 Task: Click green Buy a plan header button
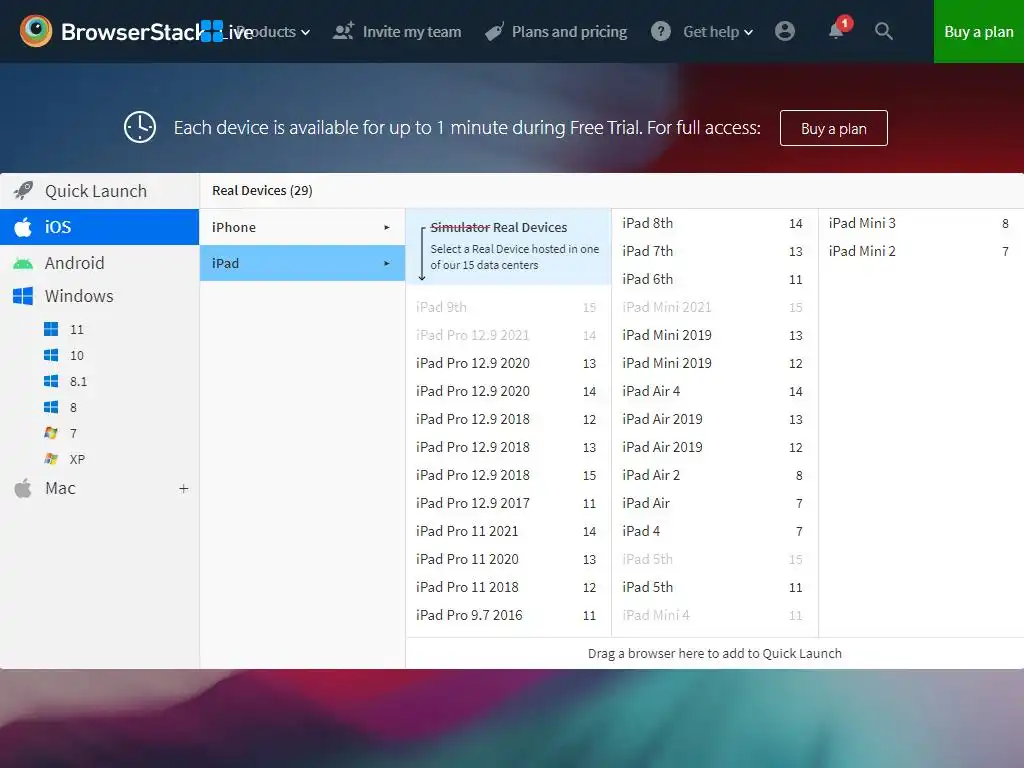[978, 31]
